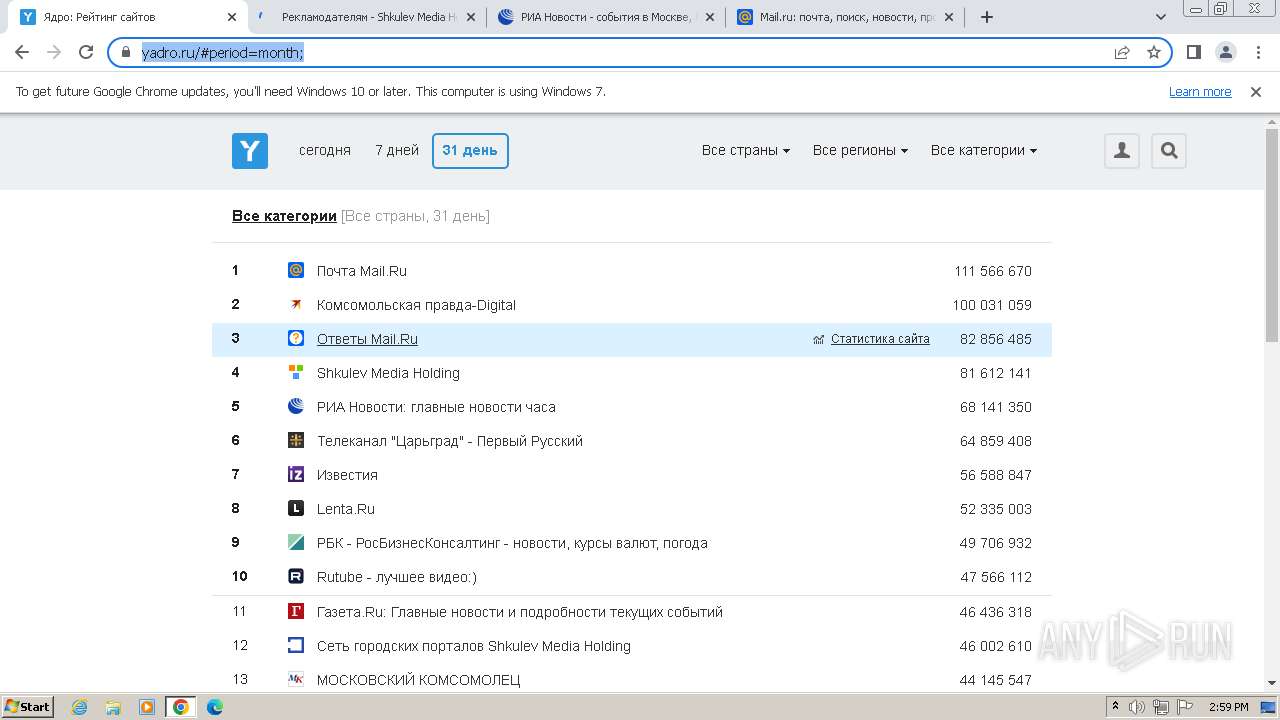The image size is (1280, 720).
Task: Show hidden system tray icons arrow
Action: tap(1115, 707)
